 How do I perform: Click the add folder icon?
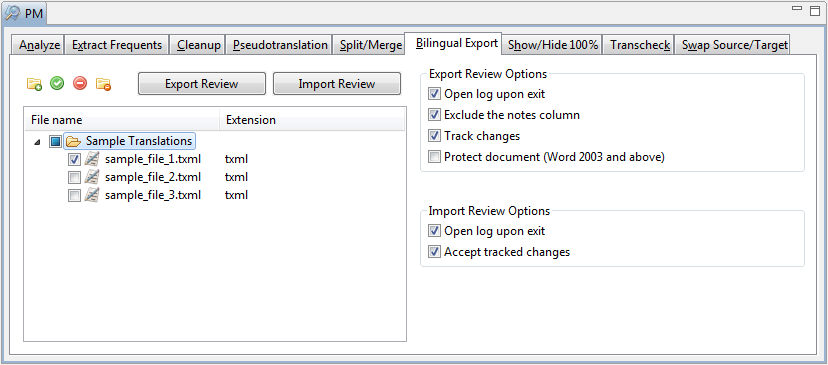[34, 83]
